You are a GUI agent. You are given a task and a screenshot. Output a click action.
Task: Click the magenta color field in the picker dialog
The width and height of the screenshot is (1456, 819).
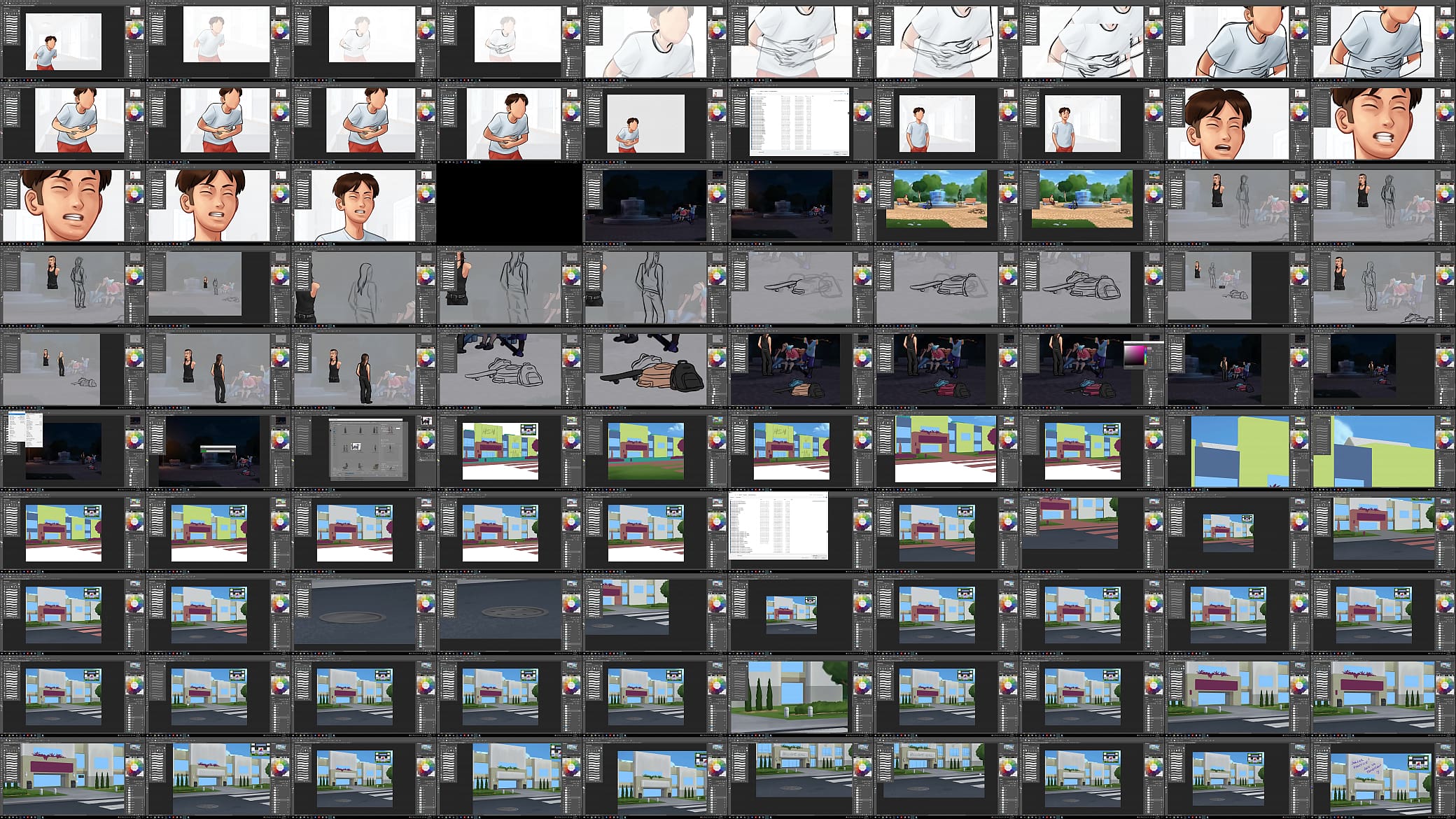tap(1135, 354)
